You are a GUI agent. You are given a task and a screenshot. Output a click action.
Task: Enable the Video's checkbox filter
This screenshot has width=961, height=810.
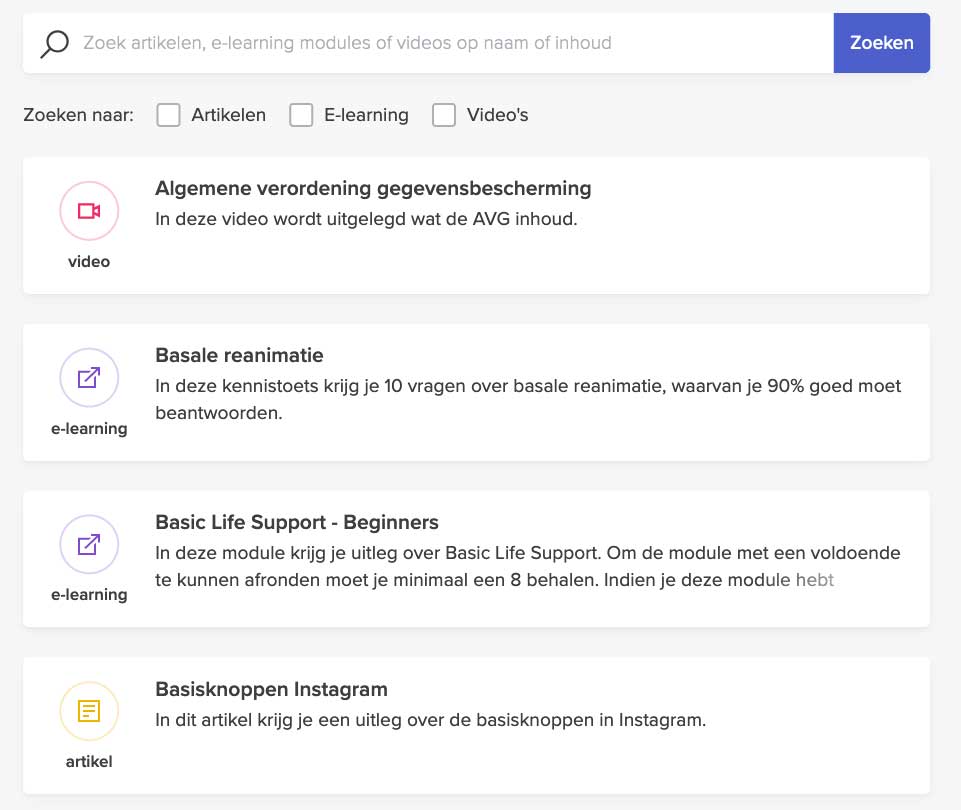pos(444,115)
